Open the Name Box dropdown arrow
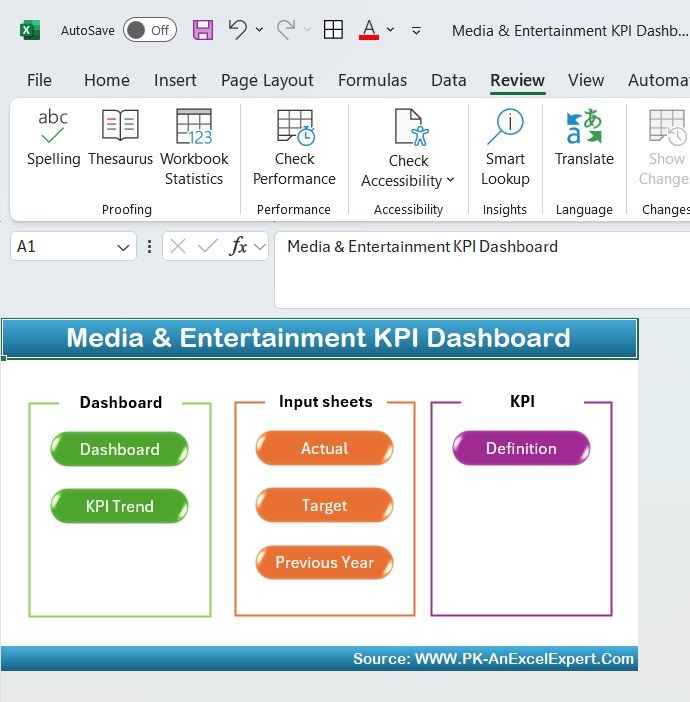 (124, 247)
